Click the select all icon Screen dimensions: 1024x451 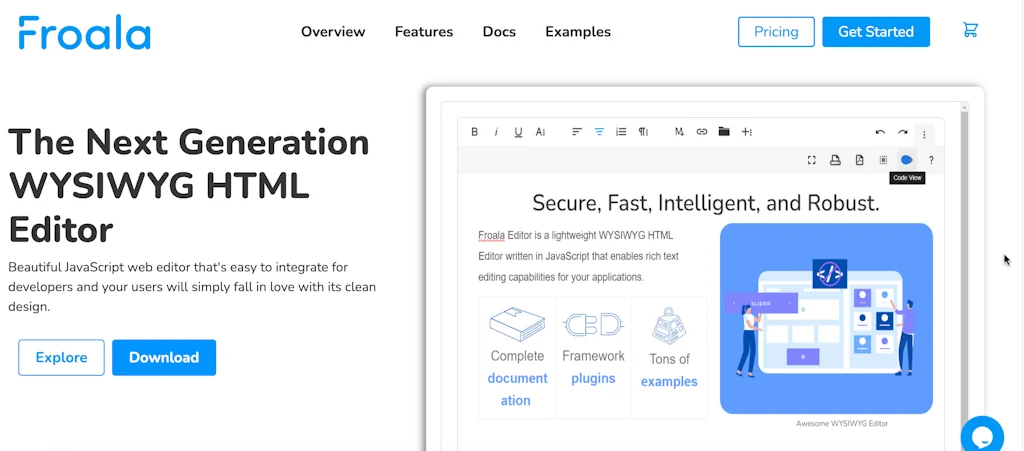tap(883, 160)
